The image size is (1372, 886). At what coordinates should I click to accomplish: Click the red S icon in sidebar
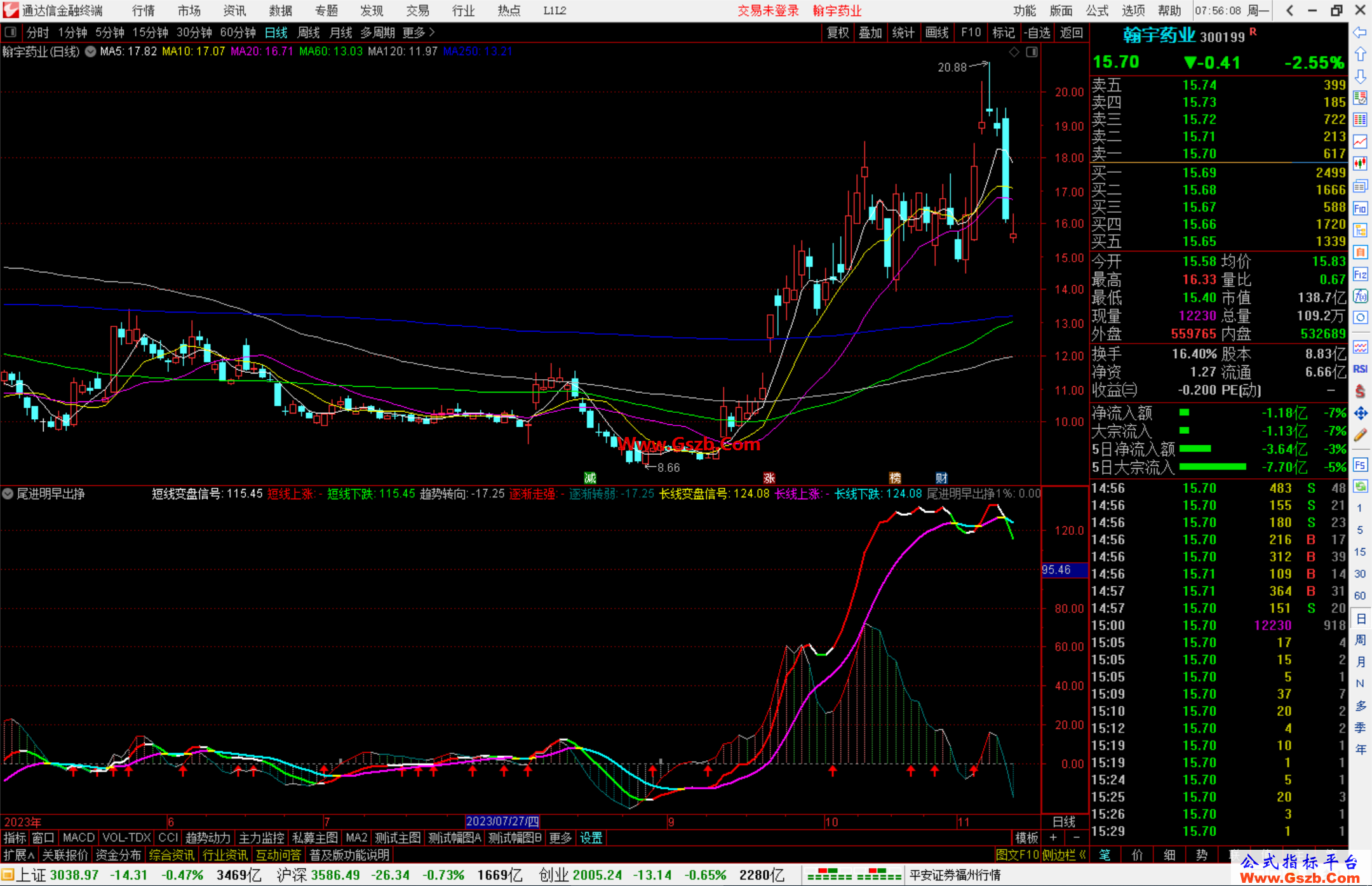click(1360, 391)
